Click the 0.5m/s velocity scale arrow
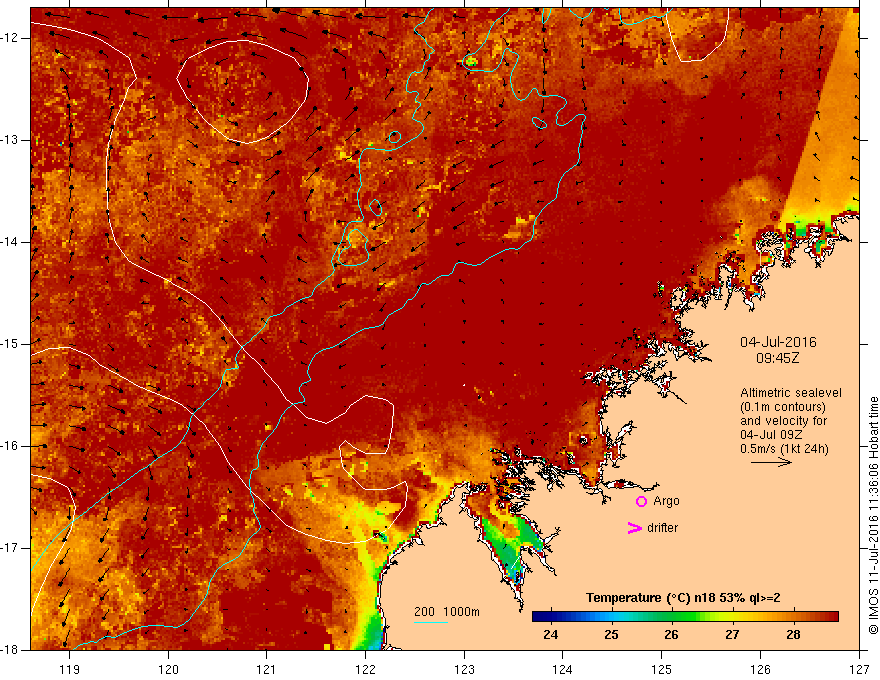This screenshot has height=680, width=880. point(771,462)
